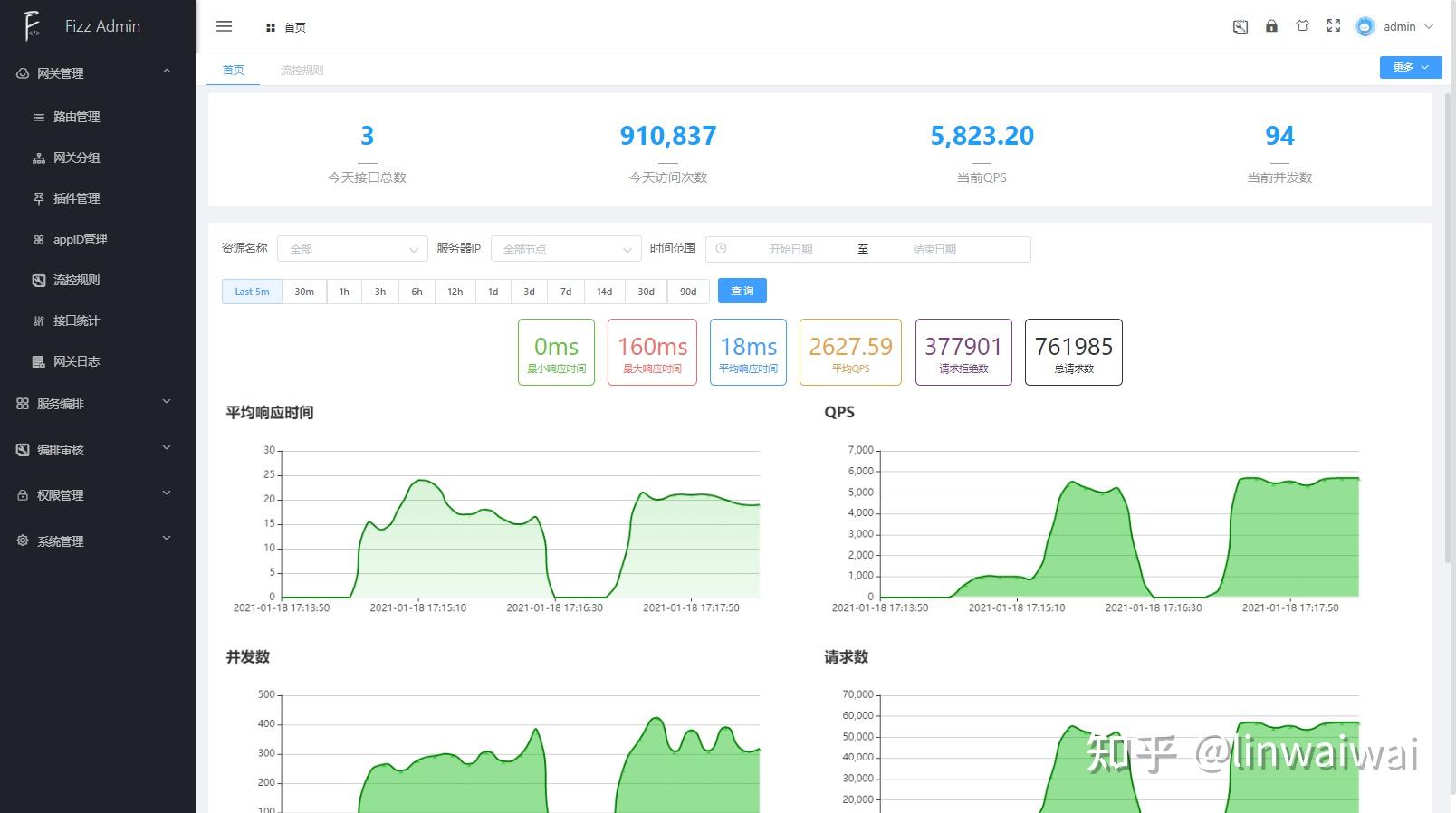Expand the 编排审核 menu group
This screenshot has height=813, width=1456.
[x=98, y=450]
